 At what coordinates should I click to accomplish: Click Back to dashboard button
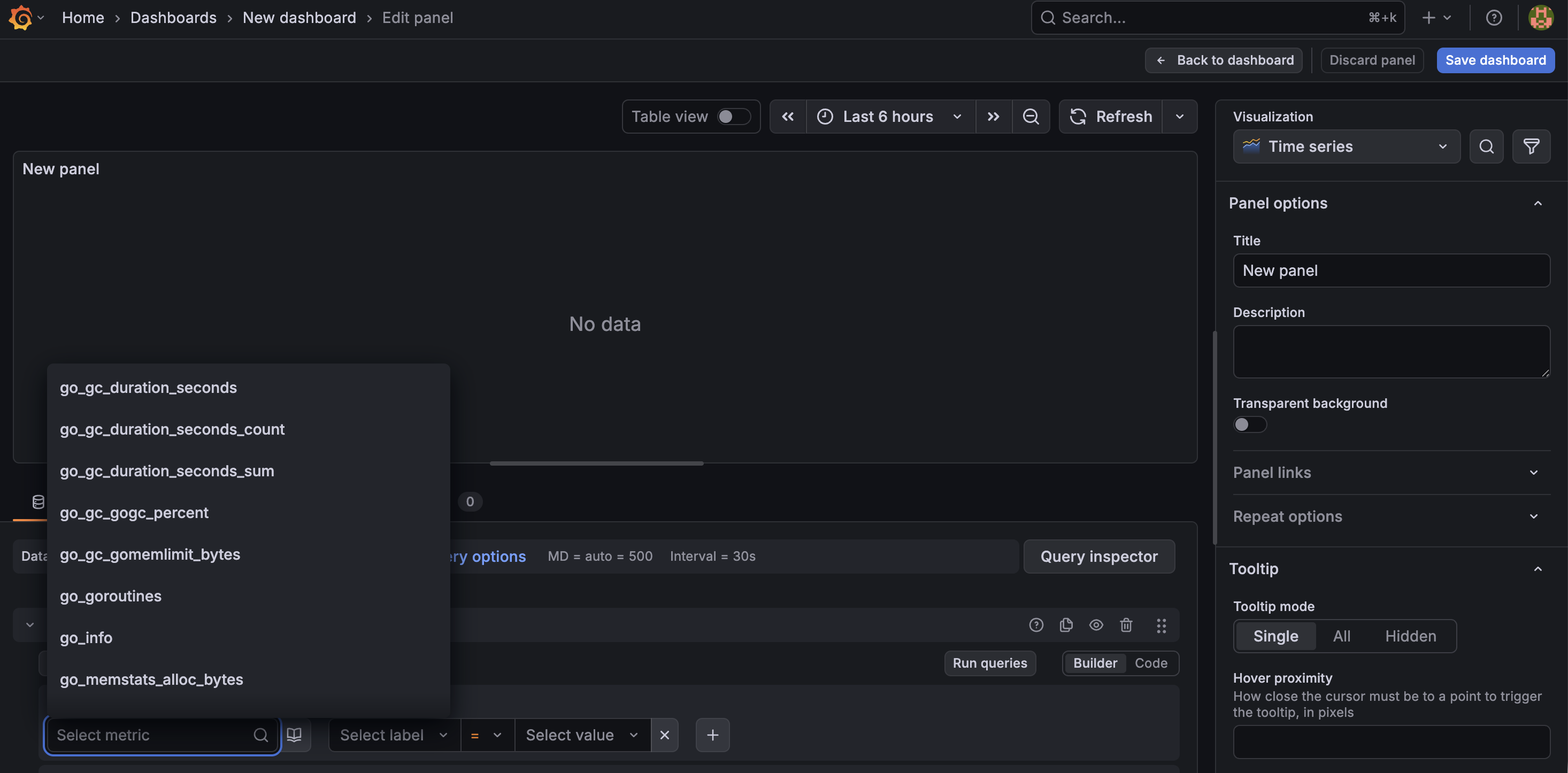[x=1224, y=60]
